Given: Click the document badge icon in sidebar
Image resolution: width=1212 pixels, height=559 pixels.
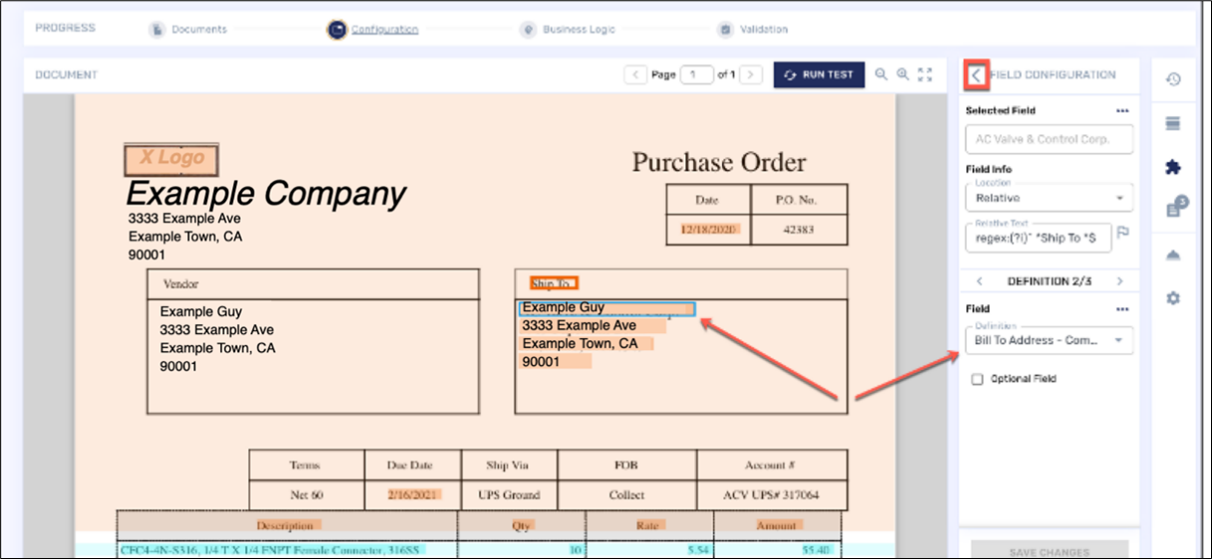Looking at the screenshot, I should (x=1174, y=209).
